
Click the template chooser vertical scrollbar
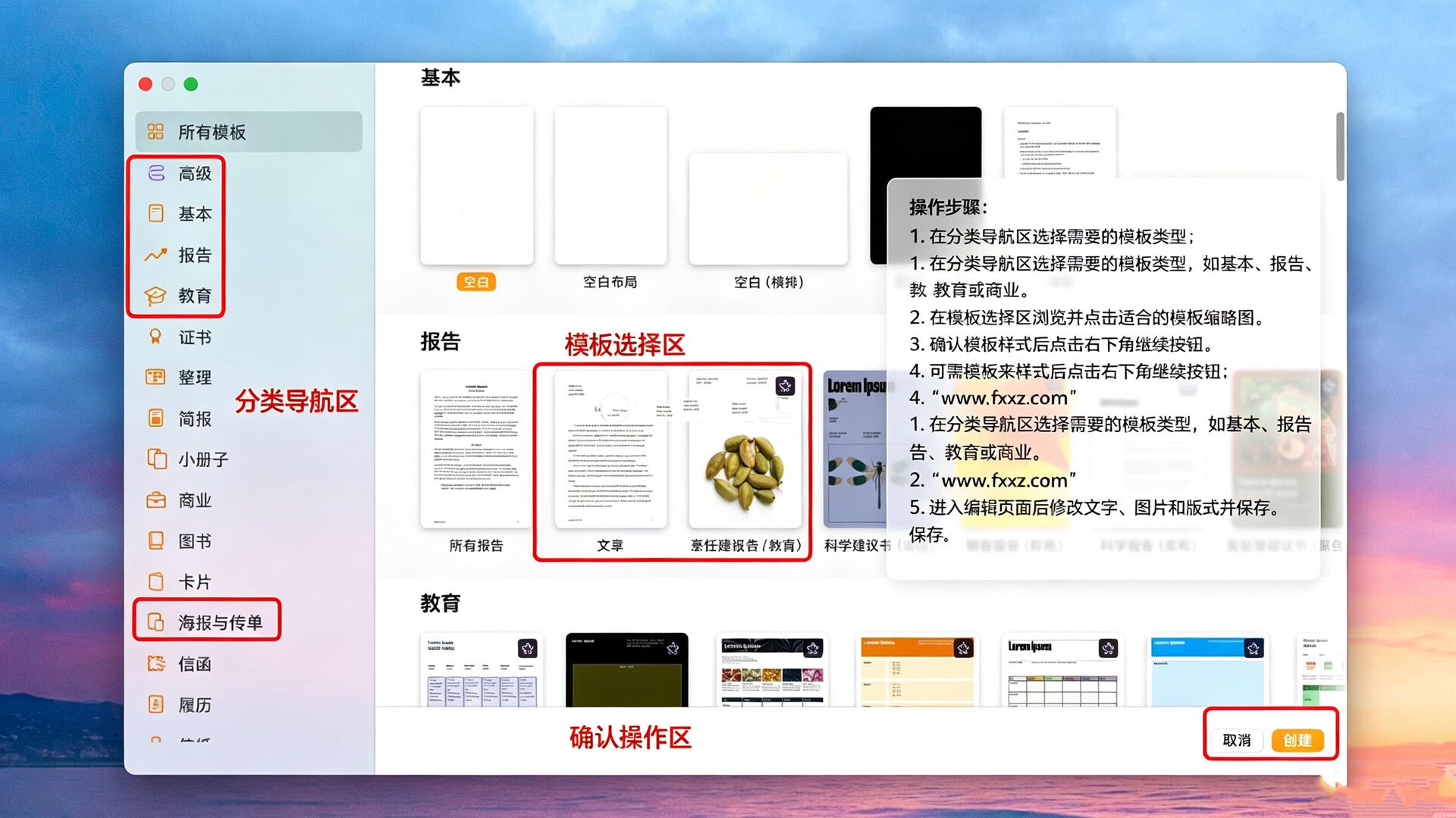(x=1340, y=146)
